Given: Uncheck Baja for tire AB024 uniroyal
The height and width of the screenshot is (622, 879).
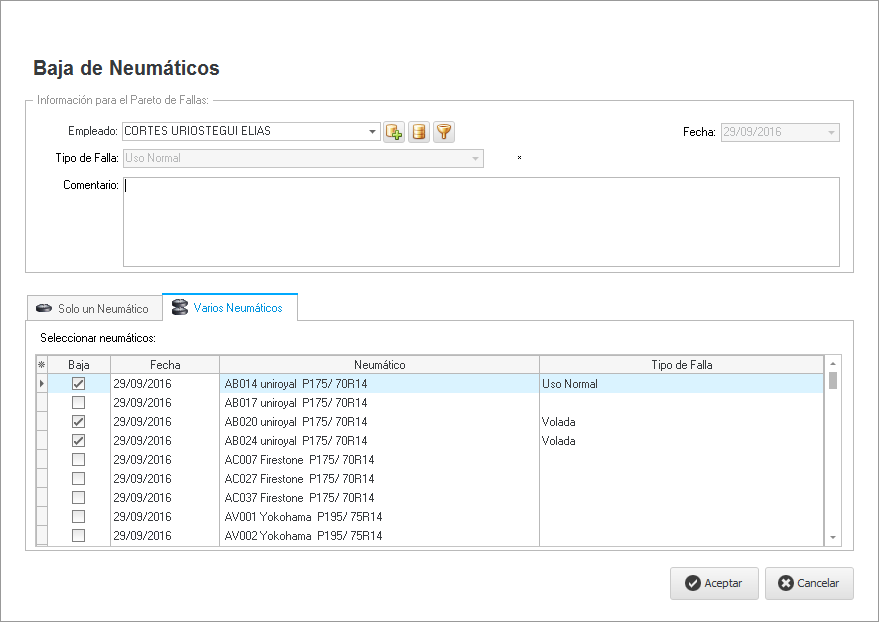Looking at the screenshot, I should click(x=78, y=441).
